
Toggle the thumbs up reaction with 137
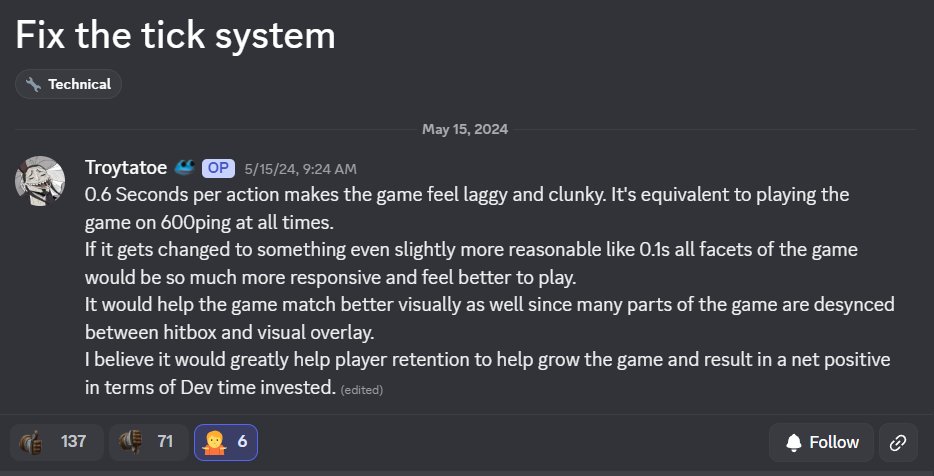click(x=56, y=441)
